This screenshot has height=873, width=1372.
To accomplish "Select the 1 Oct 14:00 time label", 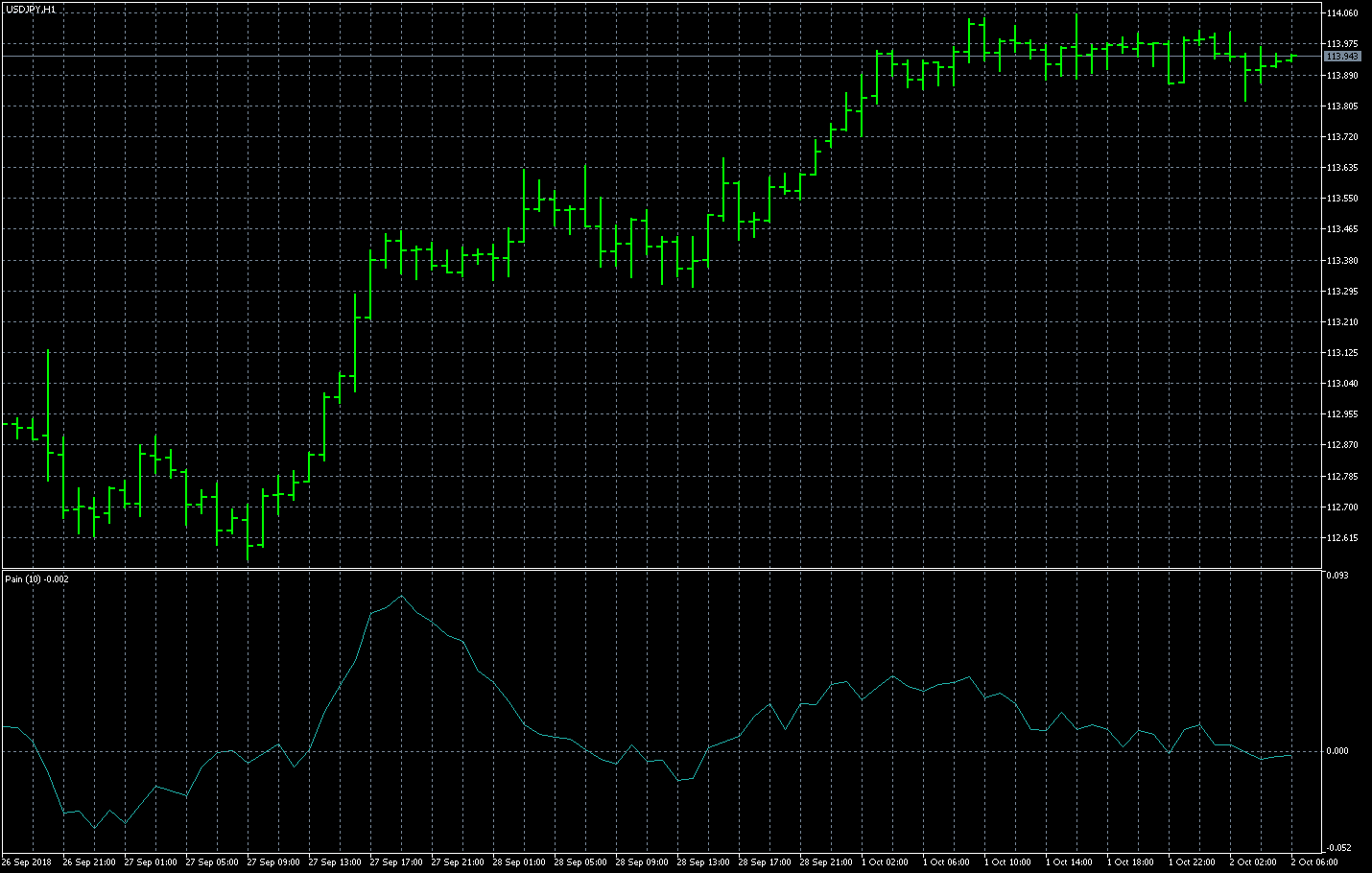I will point(1070,862).
